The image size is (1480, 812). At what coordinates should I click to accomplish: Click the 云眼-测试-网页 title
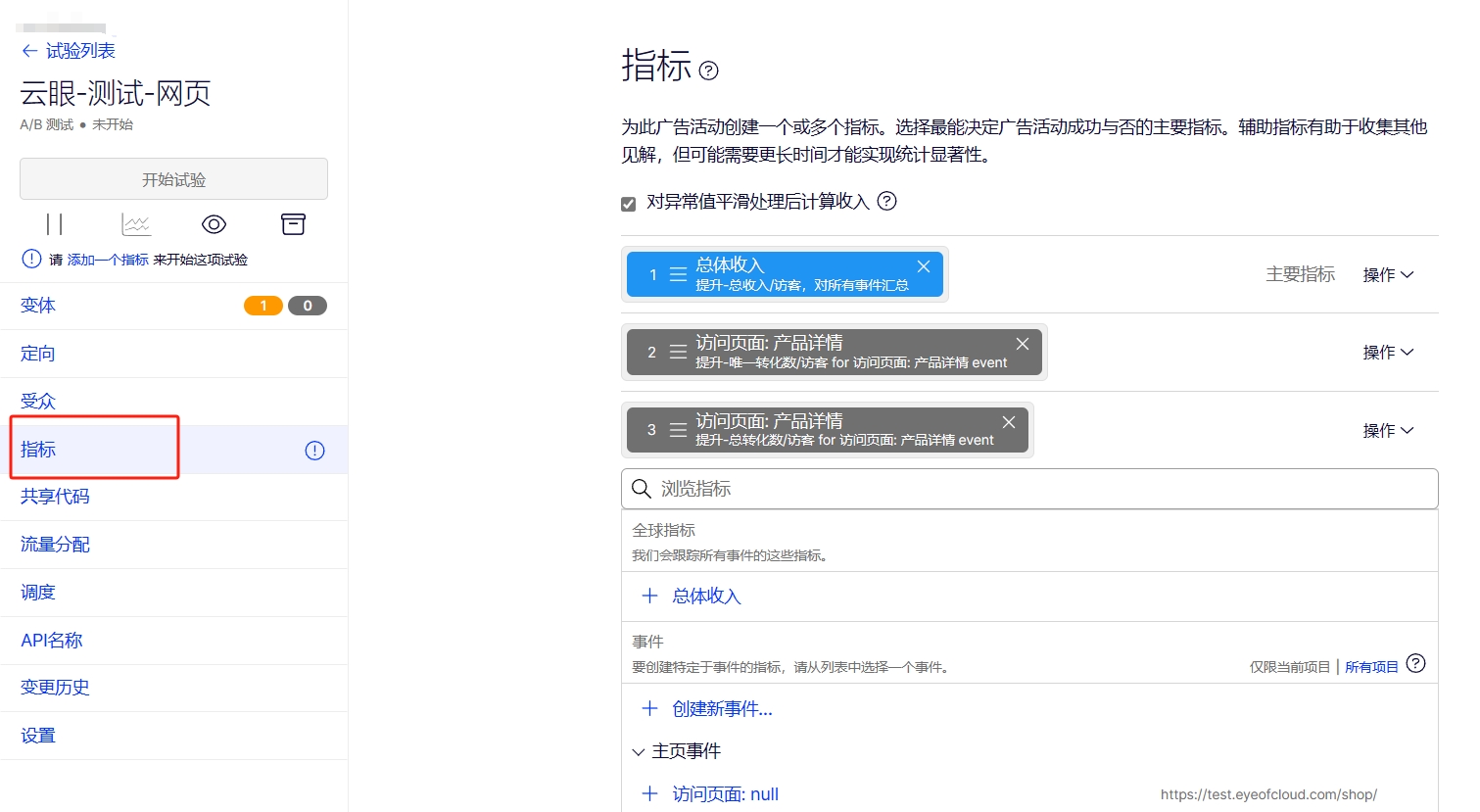(116, 93)
